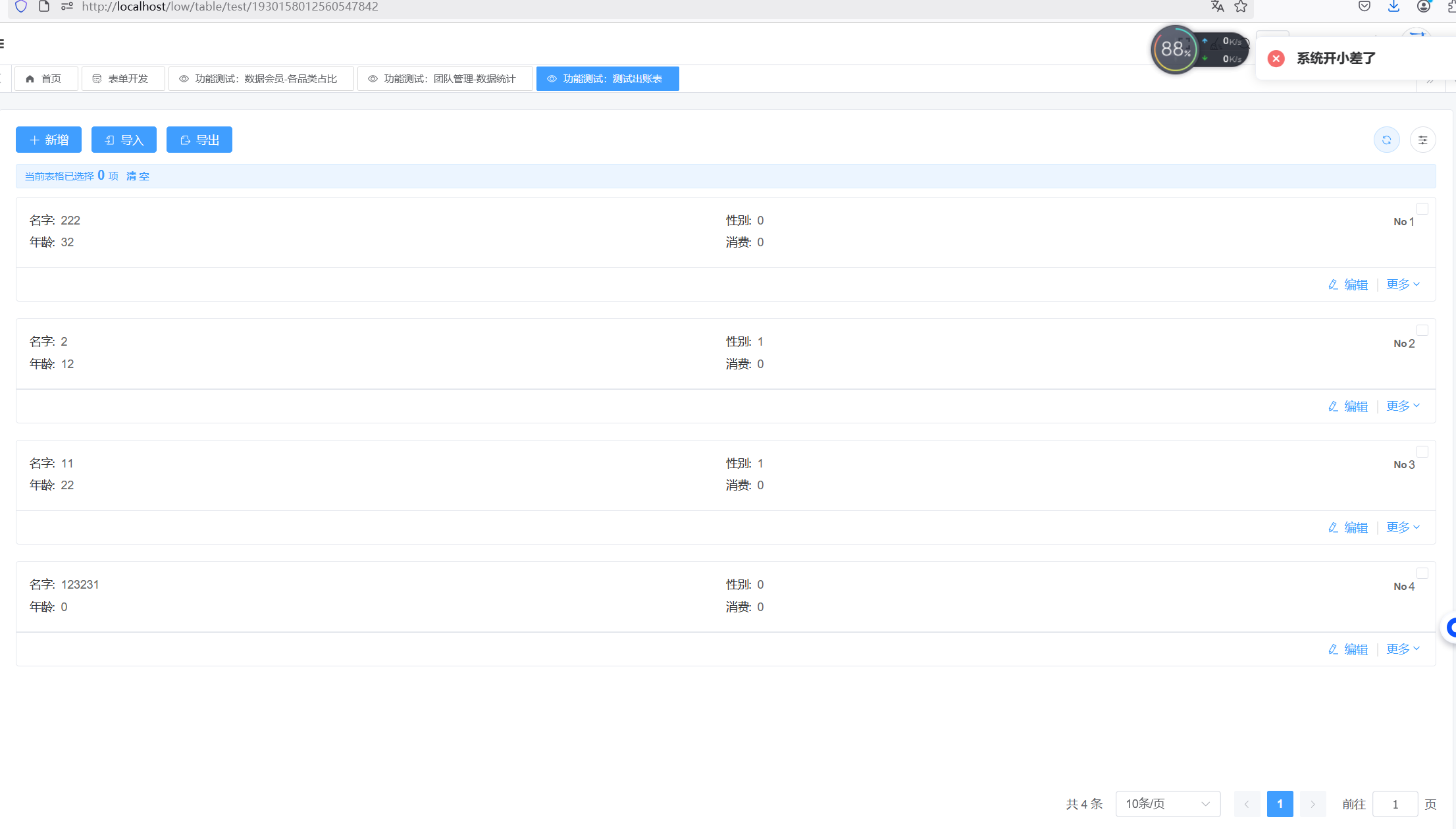Image resolution: width=1456 pixels, height=829 pixels.
Task: Select the checkbox for record No 2
Action: [x=1422, y=331]
